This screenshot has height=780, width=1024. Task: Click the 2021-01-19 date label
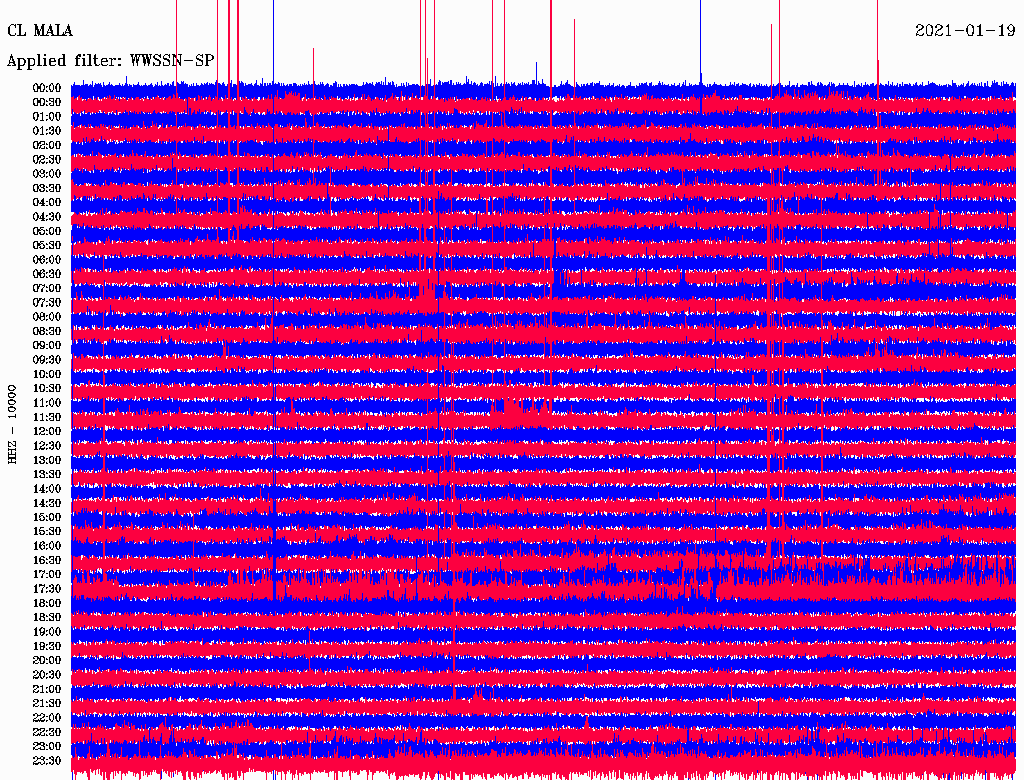(966, 31)
